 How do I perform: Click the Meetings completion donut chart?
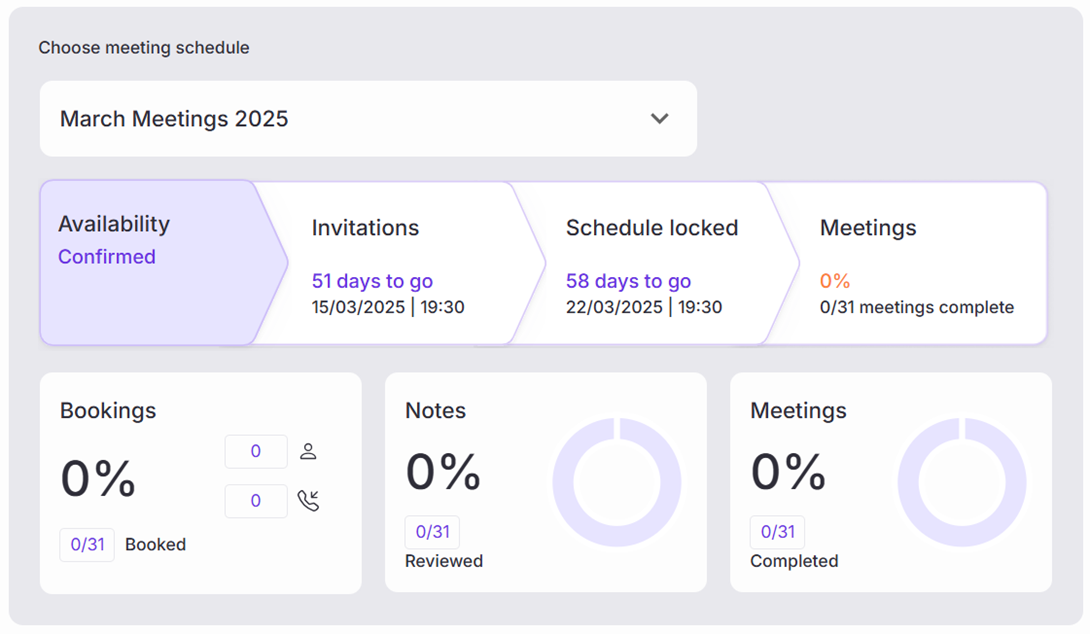point(962,483)
